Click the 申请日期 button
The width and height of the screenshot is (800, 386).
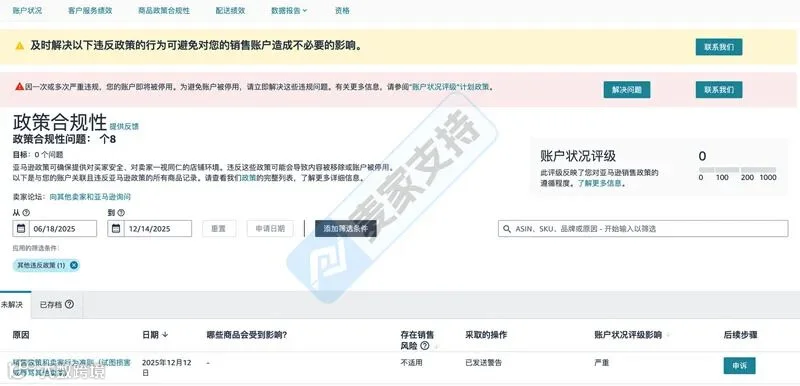(270, 228)
